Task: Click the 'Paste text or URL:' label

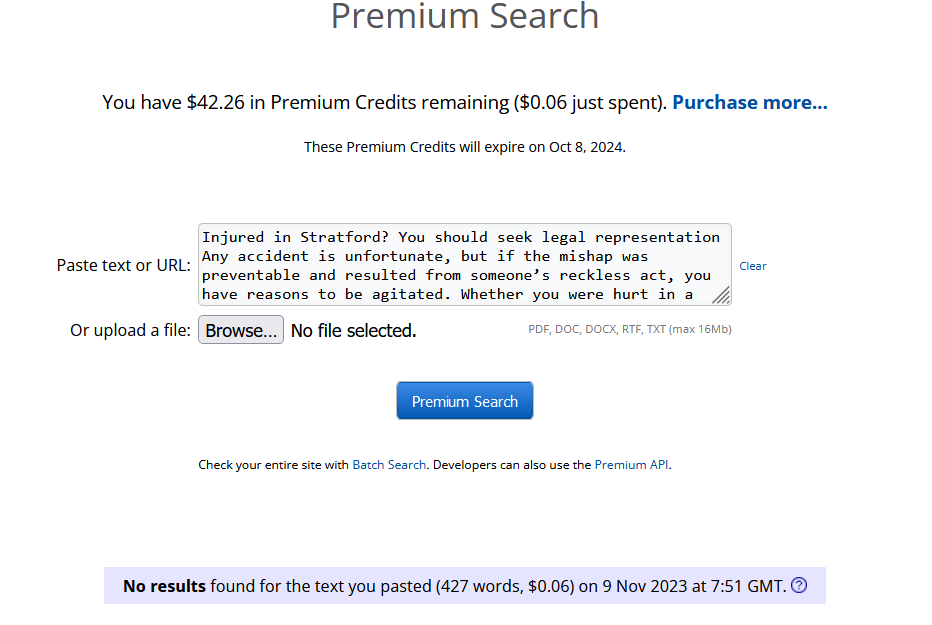Action: [123, 265]
